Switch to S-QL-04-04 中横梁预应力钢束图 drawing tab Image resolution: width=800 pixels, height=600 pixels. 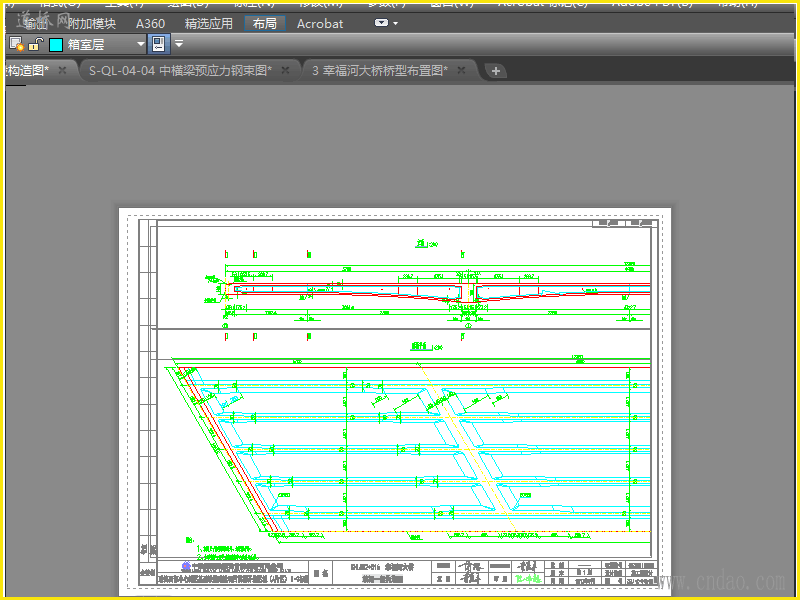point(180,70)
